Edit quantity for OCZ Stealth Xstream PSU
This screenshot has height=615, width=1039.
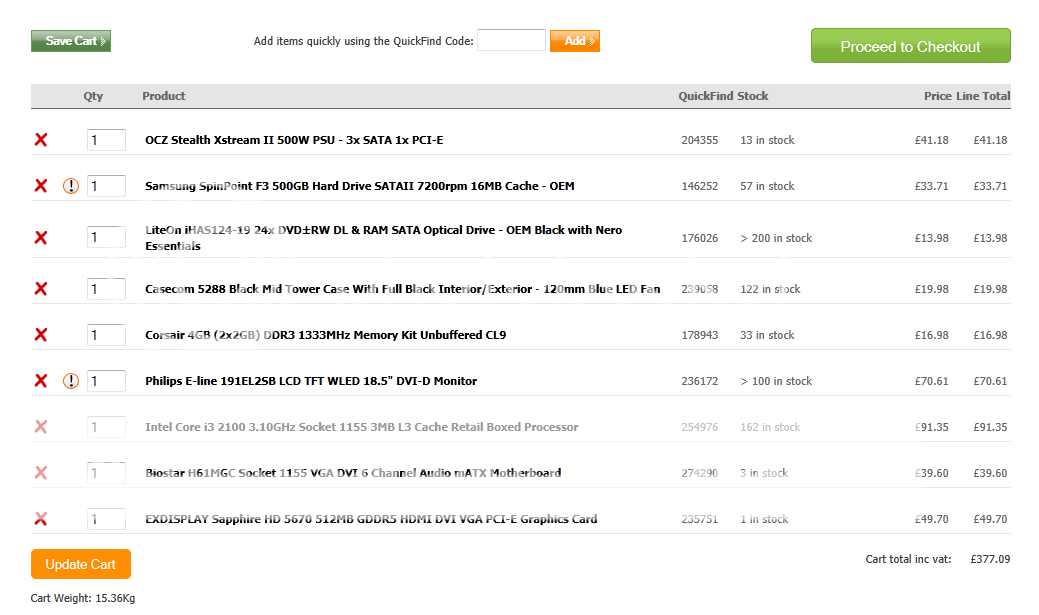tap(106, 140)
